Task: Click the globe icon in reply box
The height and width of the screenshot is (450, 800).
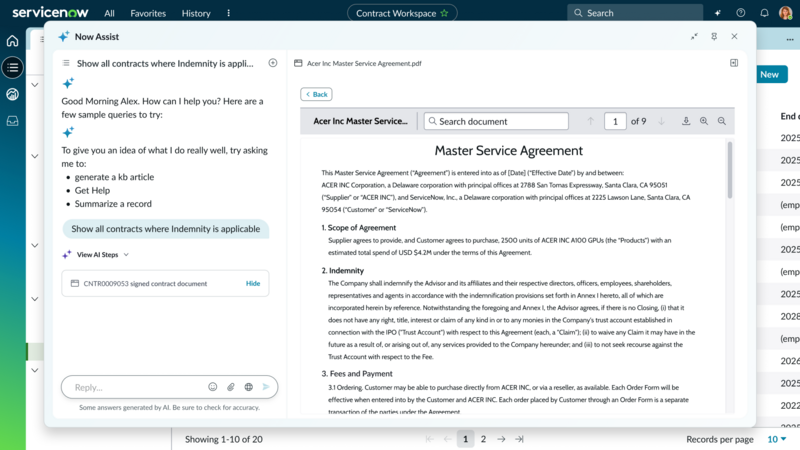Action: pos(248,387)
